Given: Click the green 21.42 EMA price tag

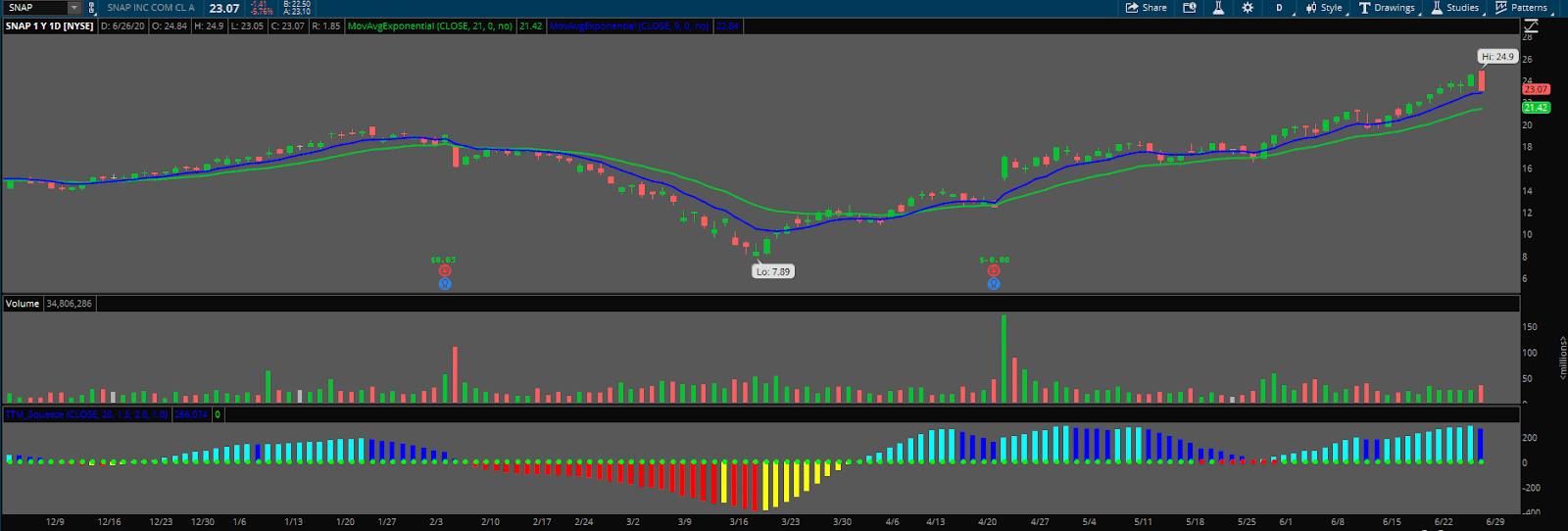Looking at the screenshot, I should (x=1536, y=108).
